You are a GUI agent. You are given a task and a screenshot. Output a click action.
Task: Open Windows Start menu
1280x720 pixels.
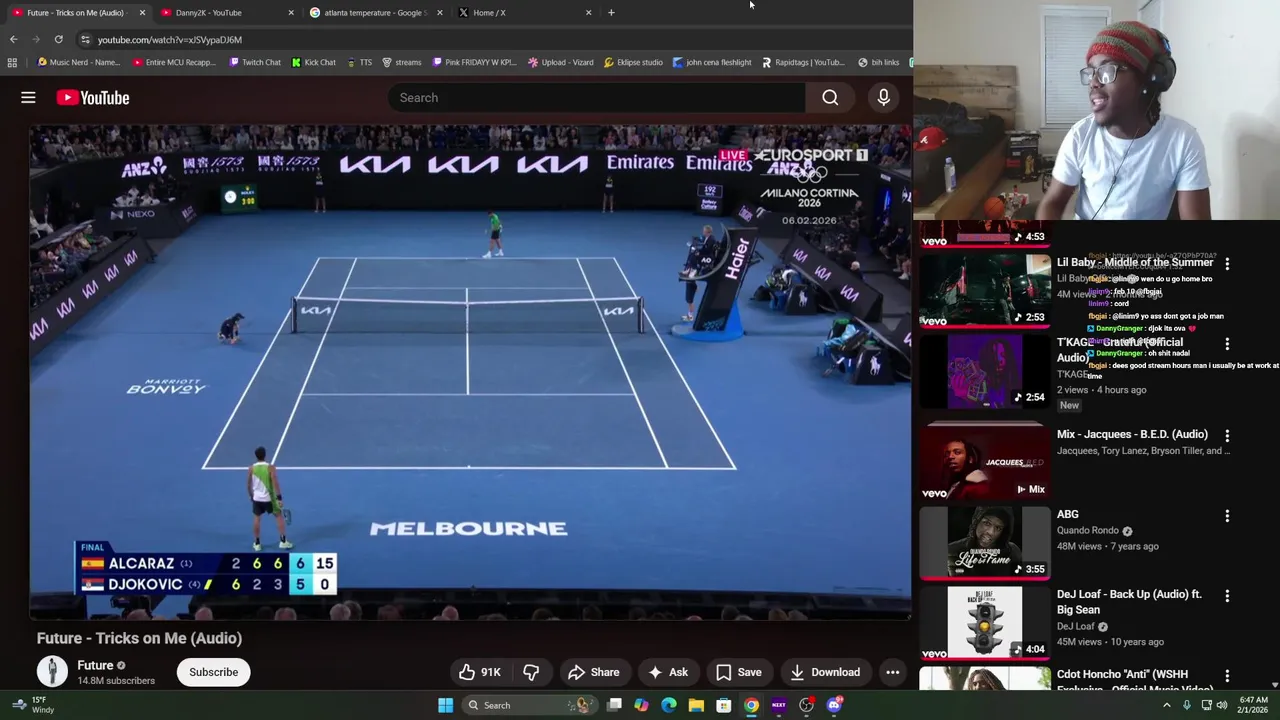coord(445,705)
